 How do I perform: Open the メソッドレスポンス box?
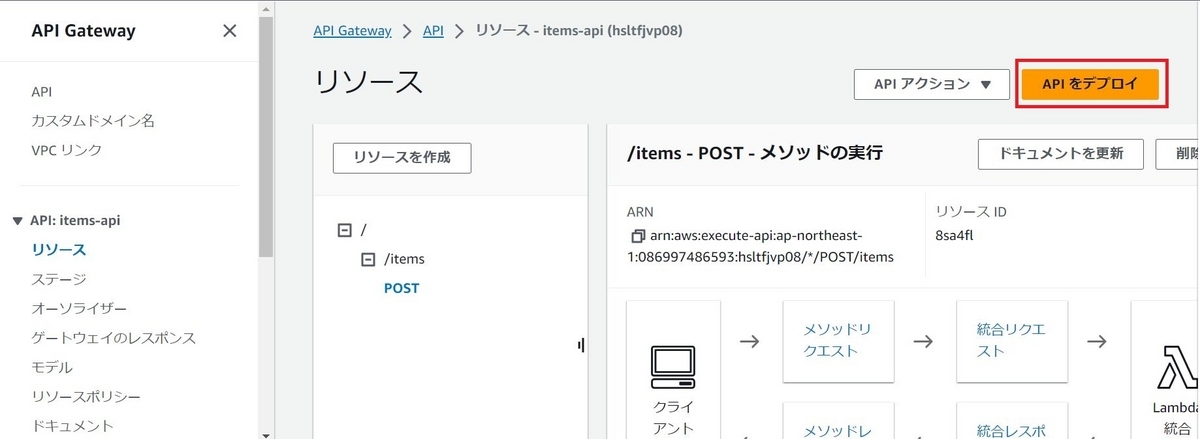point(838,420)
